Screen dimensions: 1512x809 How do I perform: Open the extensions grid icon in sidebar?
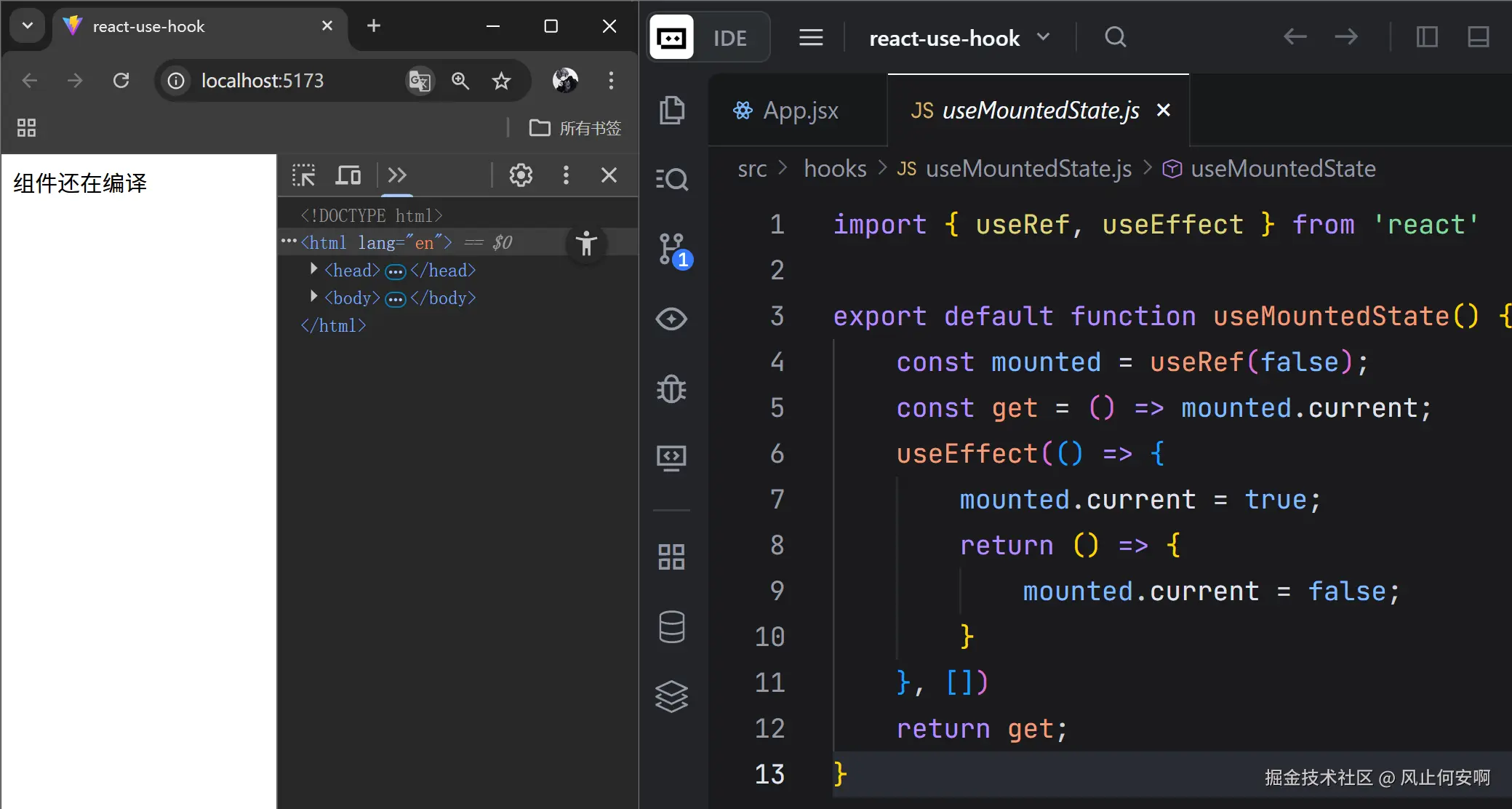(x=671, y=557)
